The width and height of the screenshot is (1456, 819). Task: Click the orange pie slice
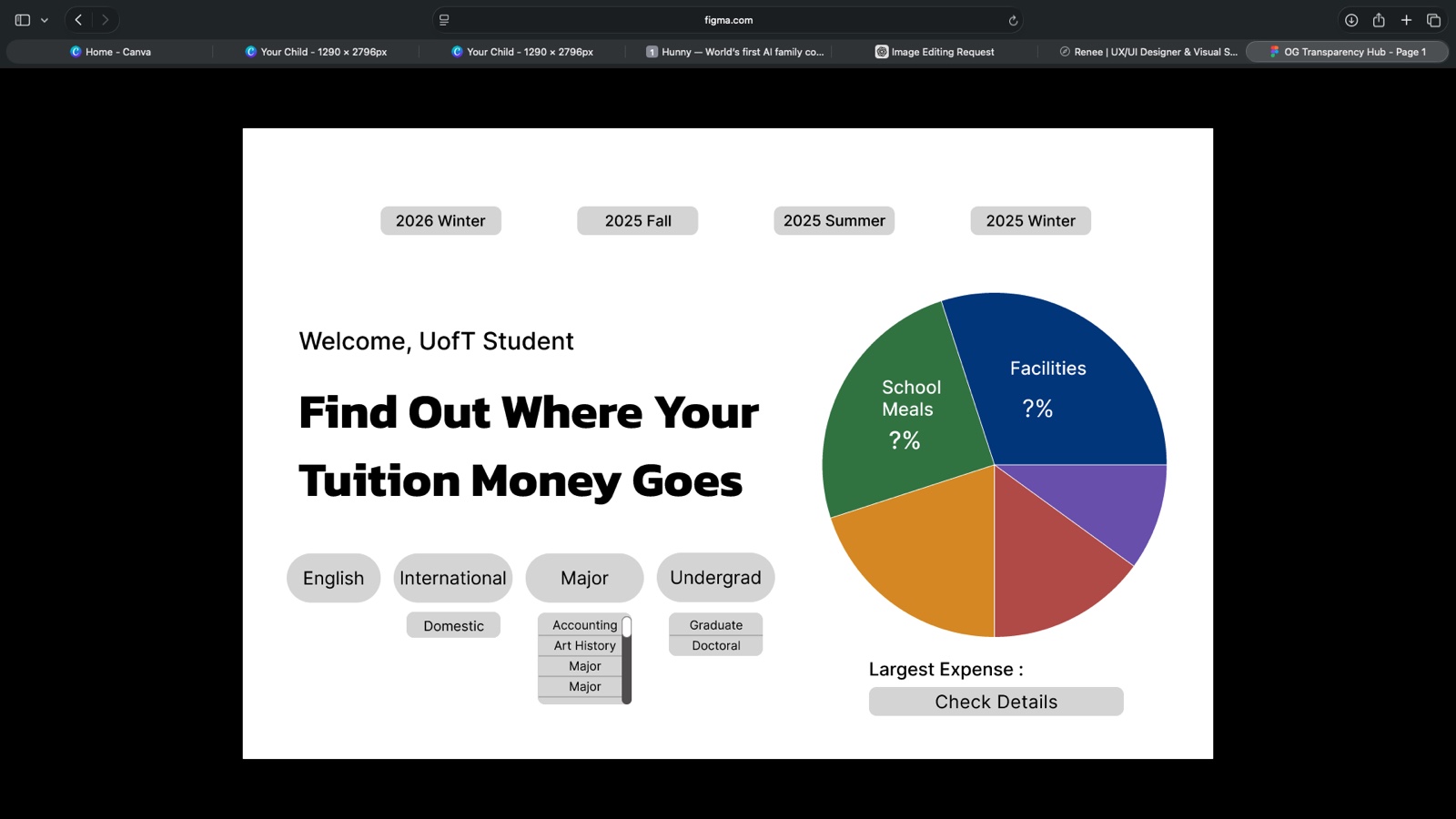[x=928, y=555]
